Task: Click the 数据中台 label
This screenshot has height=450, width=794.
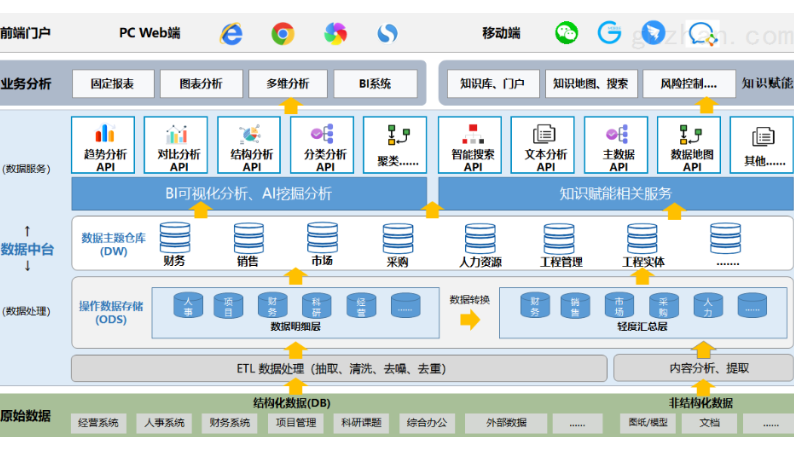Action: point(27,249)
